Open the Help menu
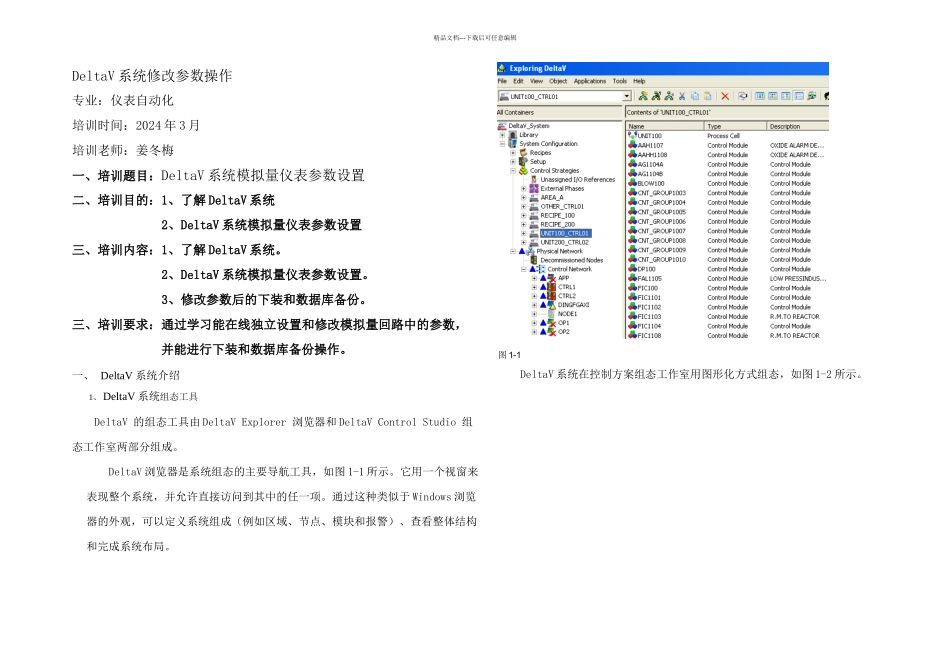The height and width of the screenshot is (672, 950). point(639,81)
